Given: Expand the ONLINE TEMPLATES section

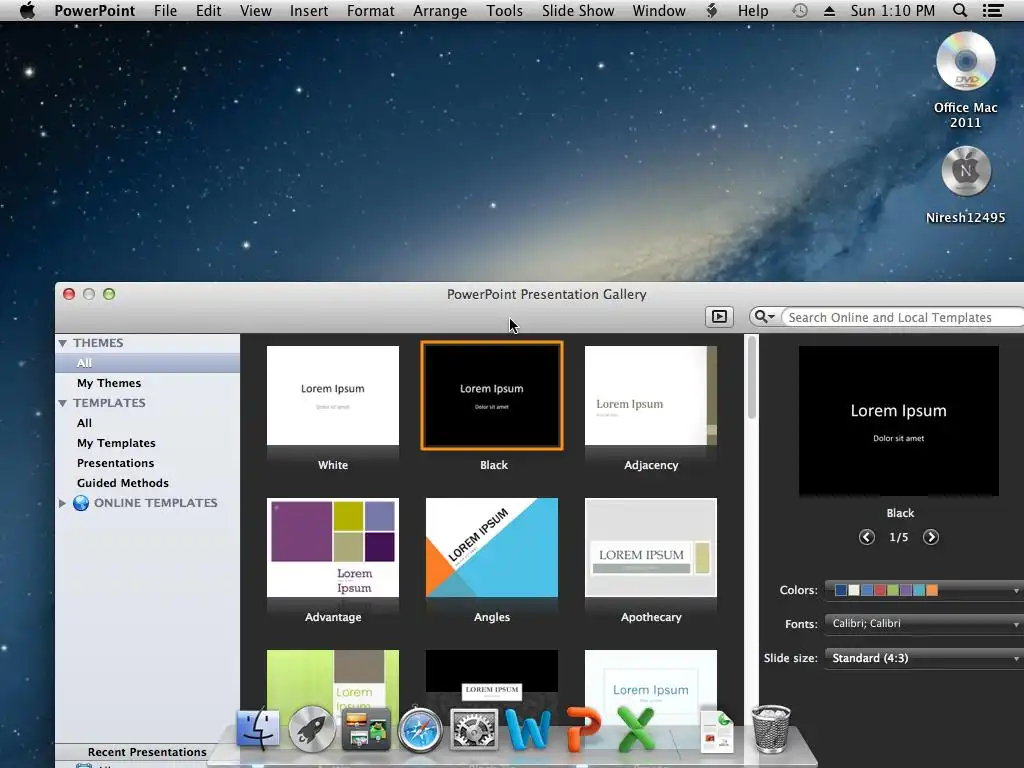Looking at the screenshot, I should tap(63, 503).
